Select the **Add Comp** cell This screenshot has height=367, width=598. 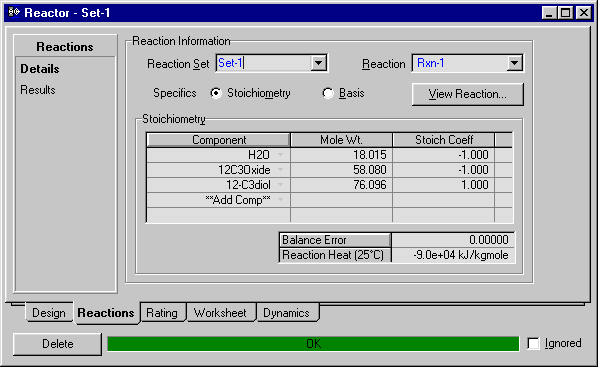coord(219,200)
